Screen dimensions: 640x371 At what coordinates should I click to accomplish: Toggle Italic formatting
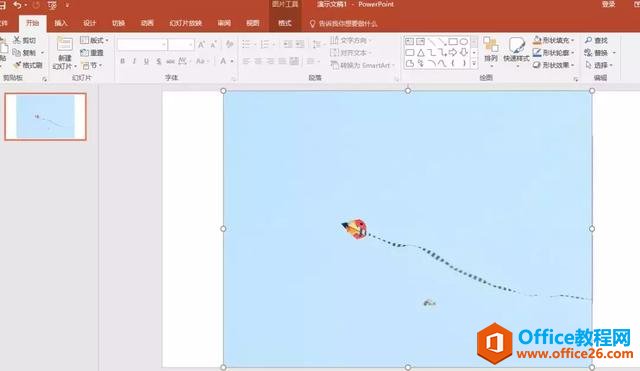[134, 61]
